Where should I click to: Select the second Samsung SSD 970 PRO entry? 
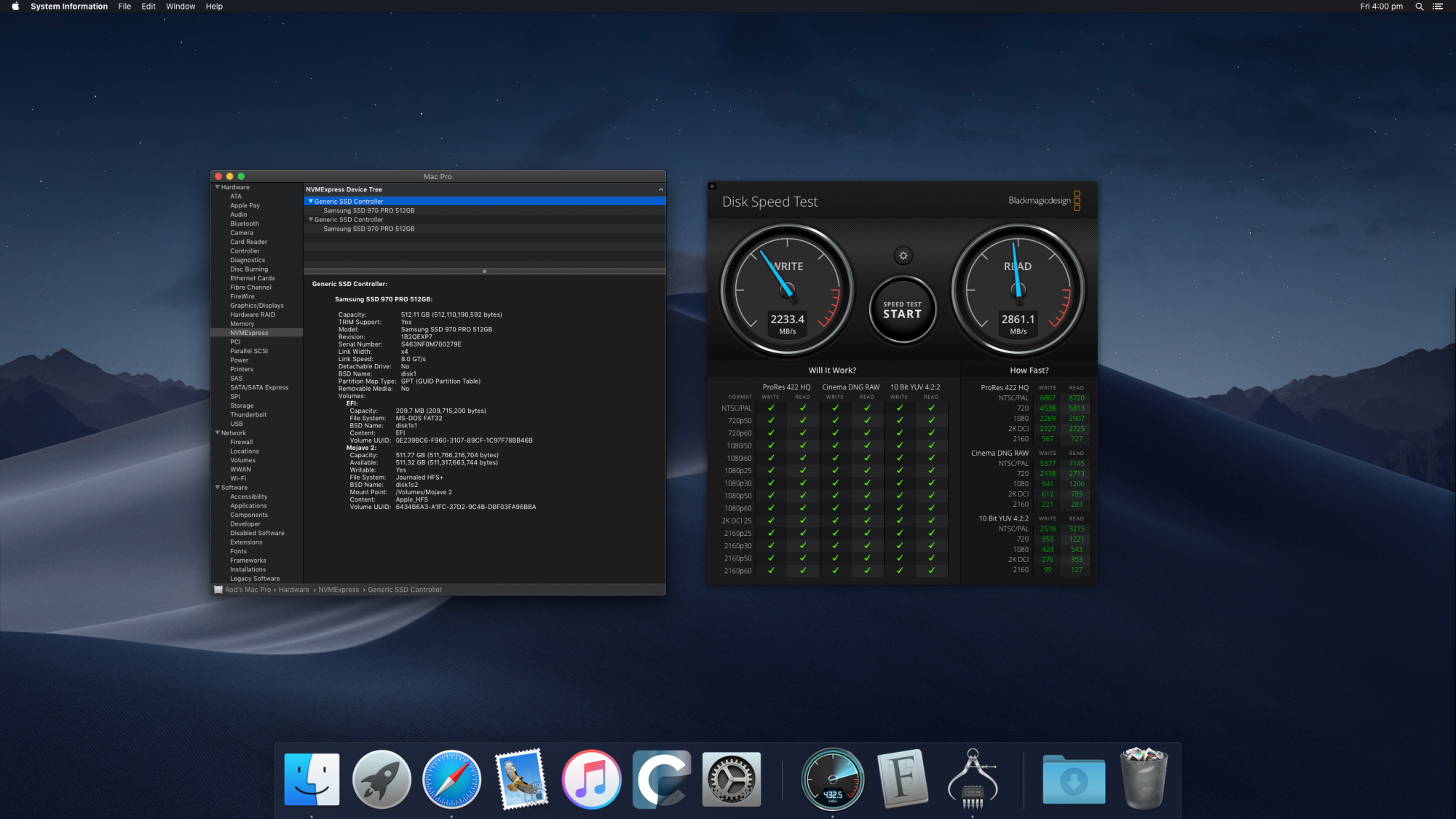pyautogui.click(x=368, y=229)
